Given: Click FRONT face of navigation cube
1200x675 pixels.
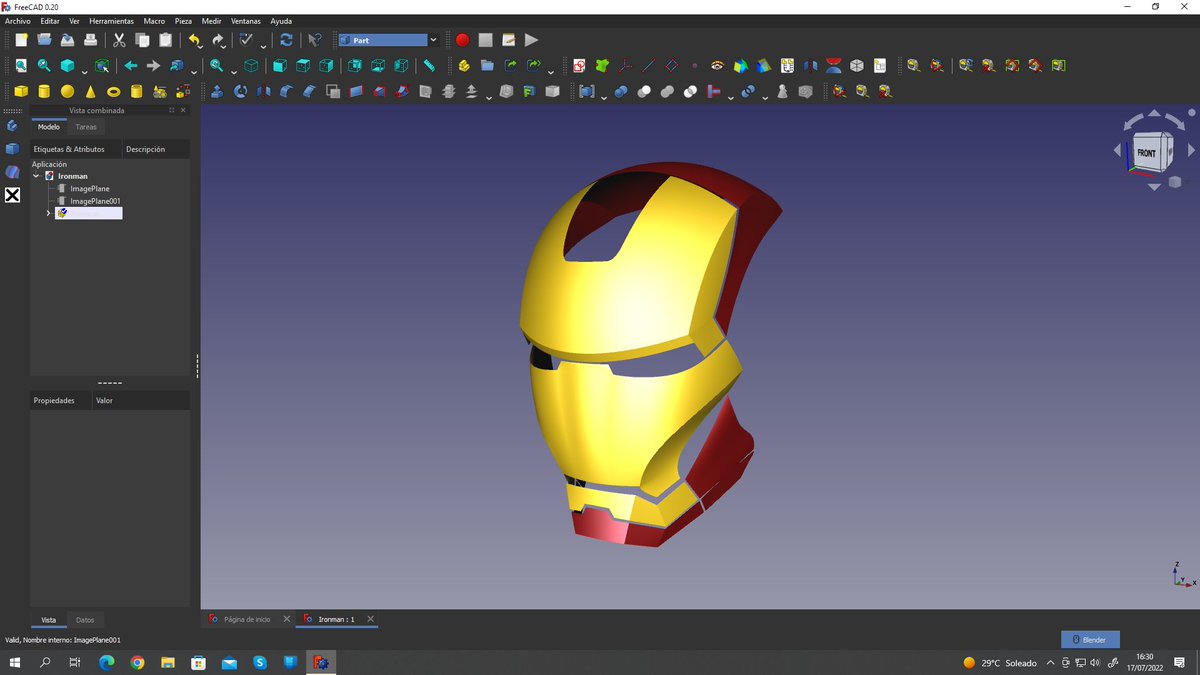Looking at the screenshot, I should pyautogui.click(x=1147, y=153).
